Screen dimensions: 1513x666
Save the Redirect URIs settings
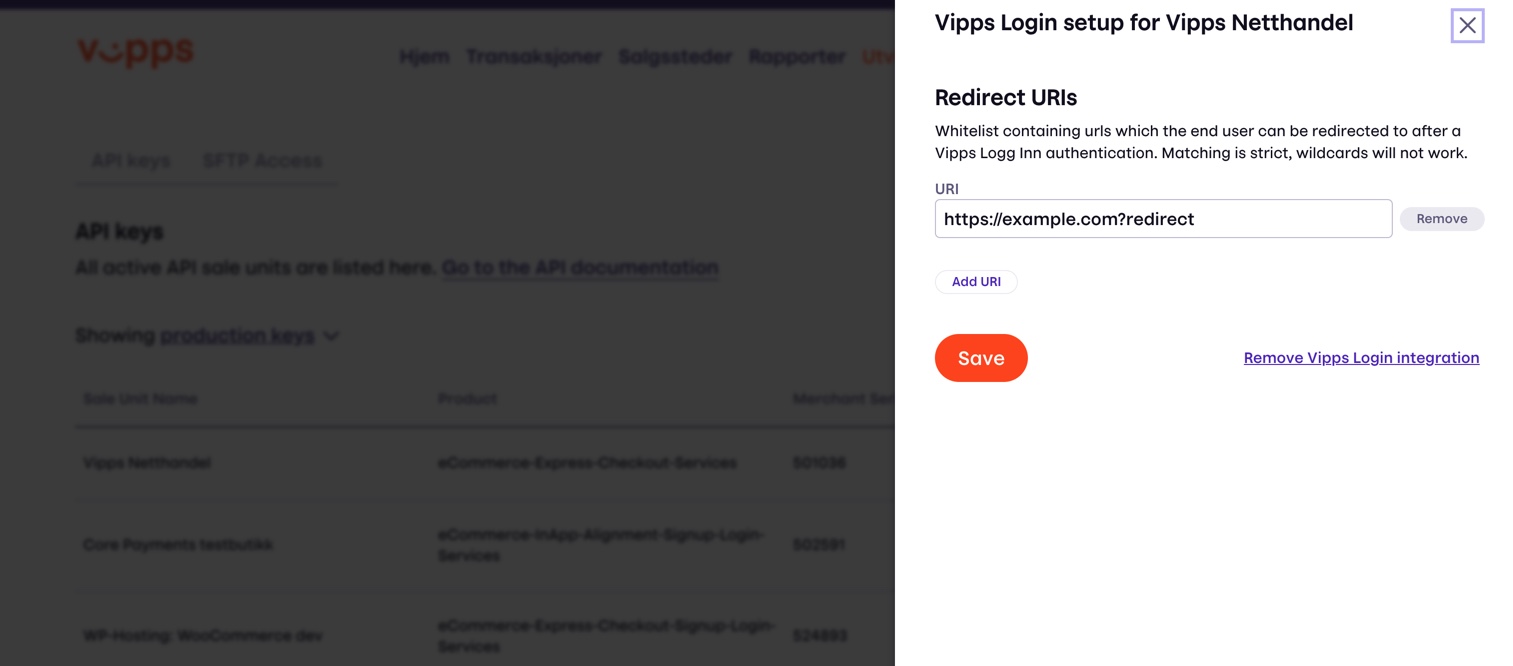[x=981, y=357]
